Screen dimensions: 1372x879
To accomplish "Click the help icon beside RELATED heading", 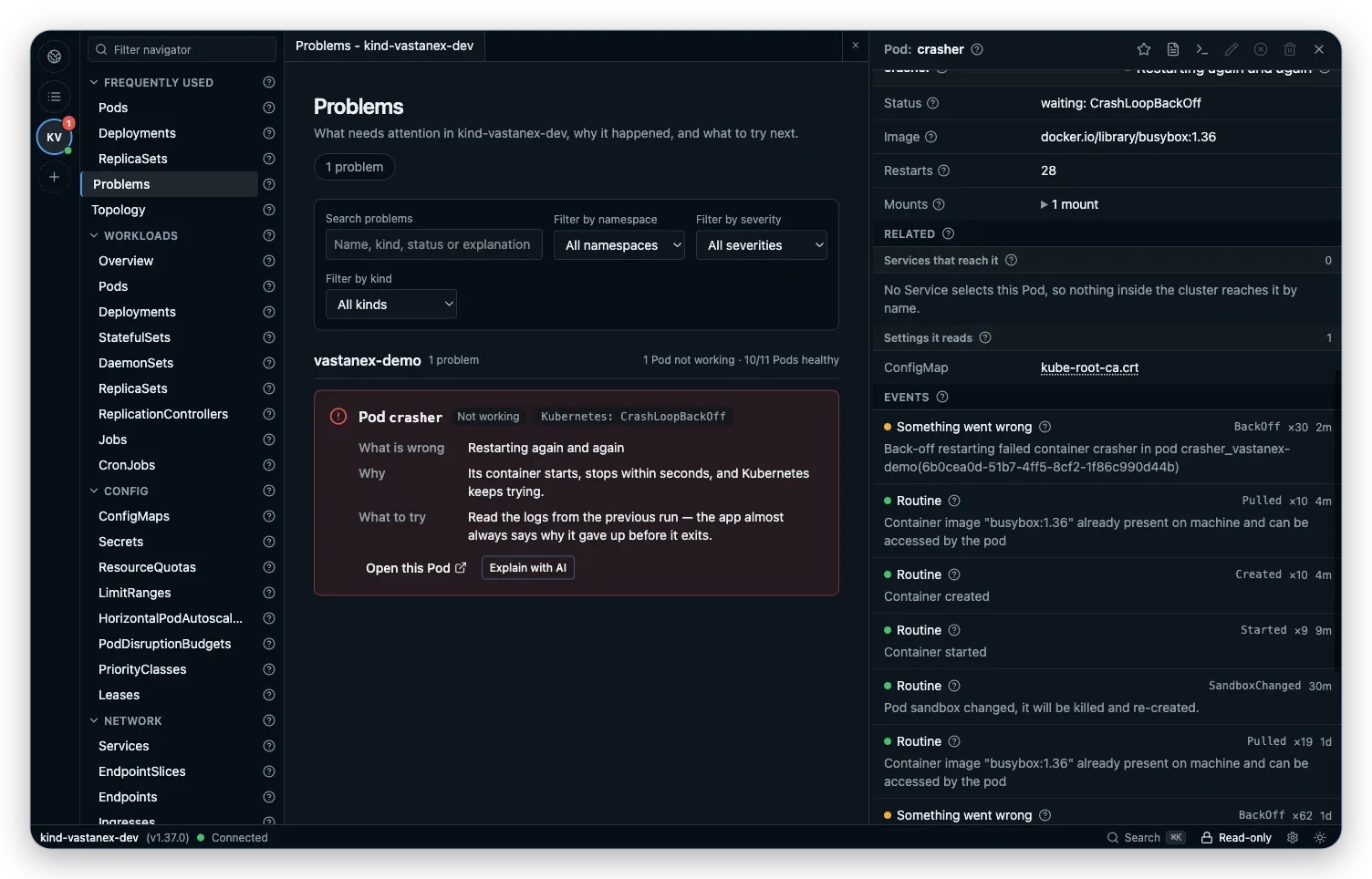I will point(948,233).
